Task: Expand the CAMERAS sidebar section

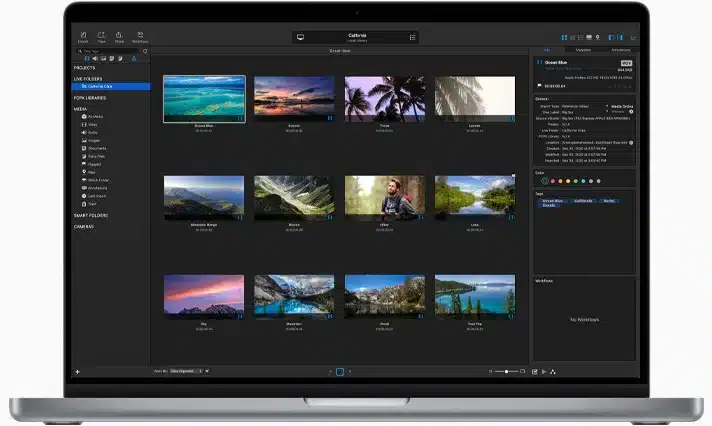Action: [84, 226]
